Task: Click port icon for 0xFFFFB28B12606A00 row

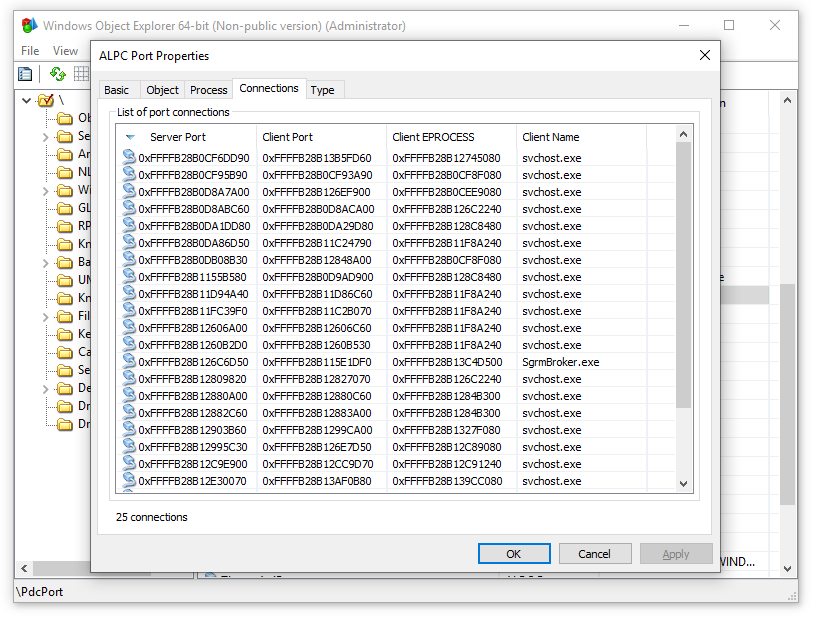Action: point(129,327)
